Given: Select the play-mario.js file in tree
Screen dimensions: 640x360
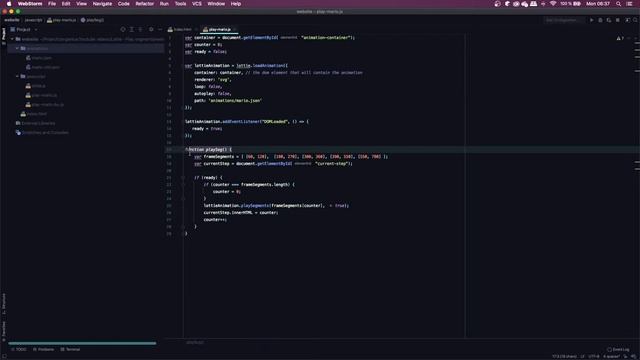Looking at the screenshot, I should 41,95.
